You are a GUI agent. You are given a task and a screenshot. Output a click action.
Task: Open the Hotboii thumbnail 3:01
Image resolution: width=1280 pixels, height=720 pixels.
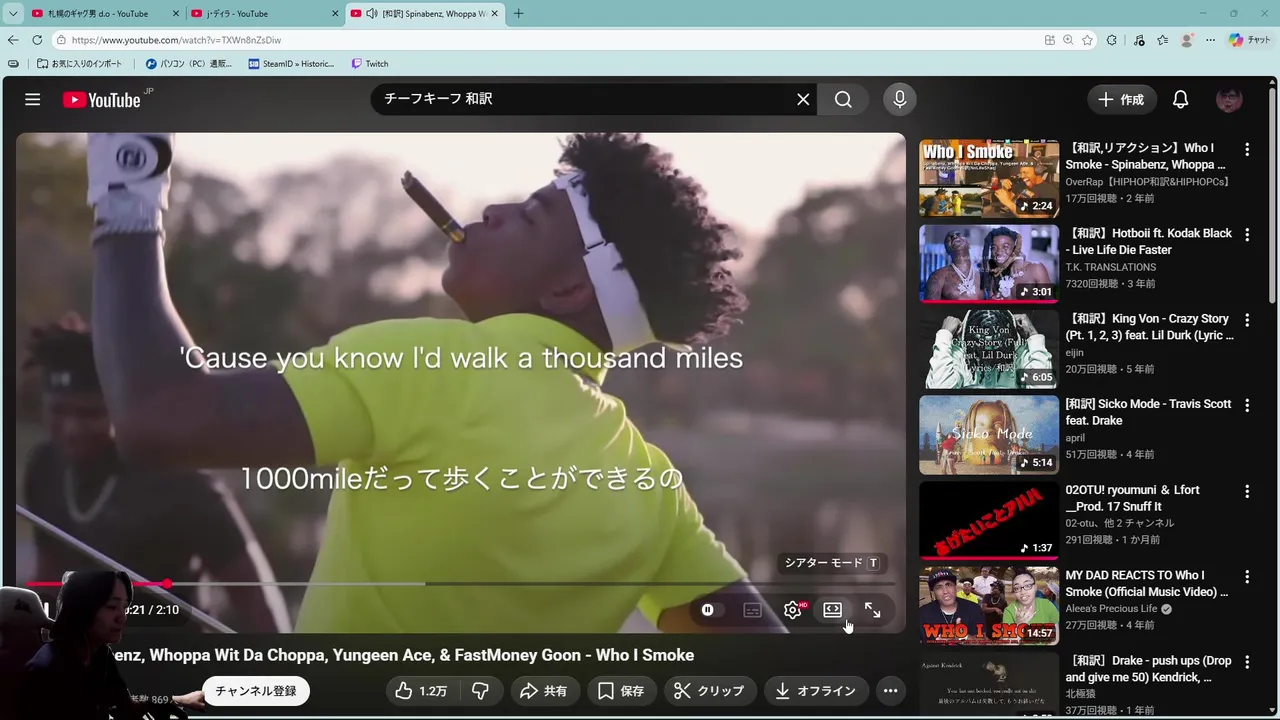pyautogui.click(x=989, y=264)
